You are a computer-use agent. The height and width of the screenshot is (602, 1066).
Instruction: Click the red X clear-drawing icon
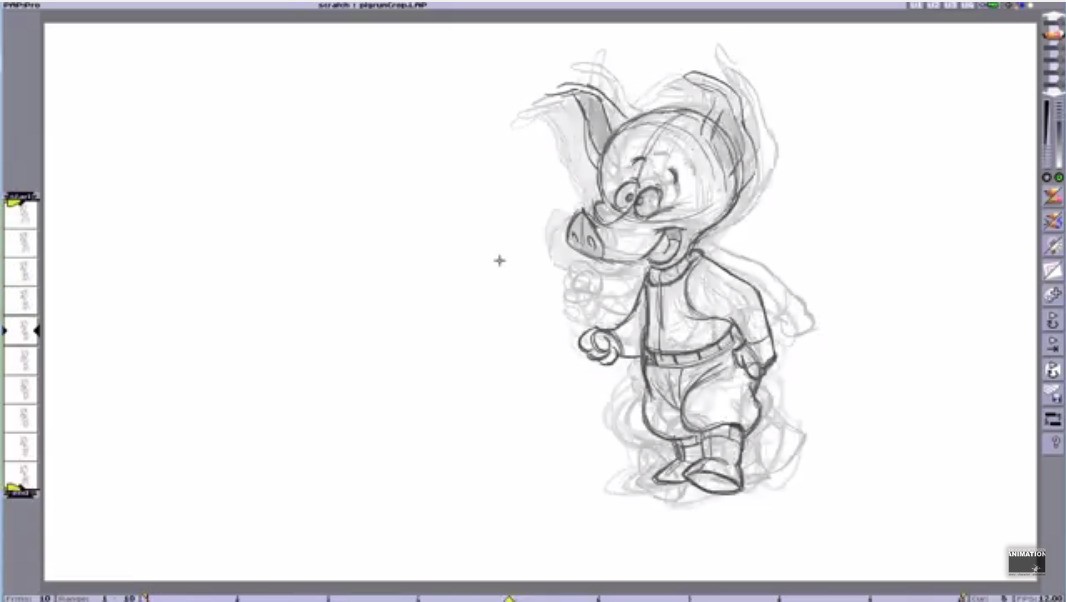1052,196
